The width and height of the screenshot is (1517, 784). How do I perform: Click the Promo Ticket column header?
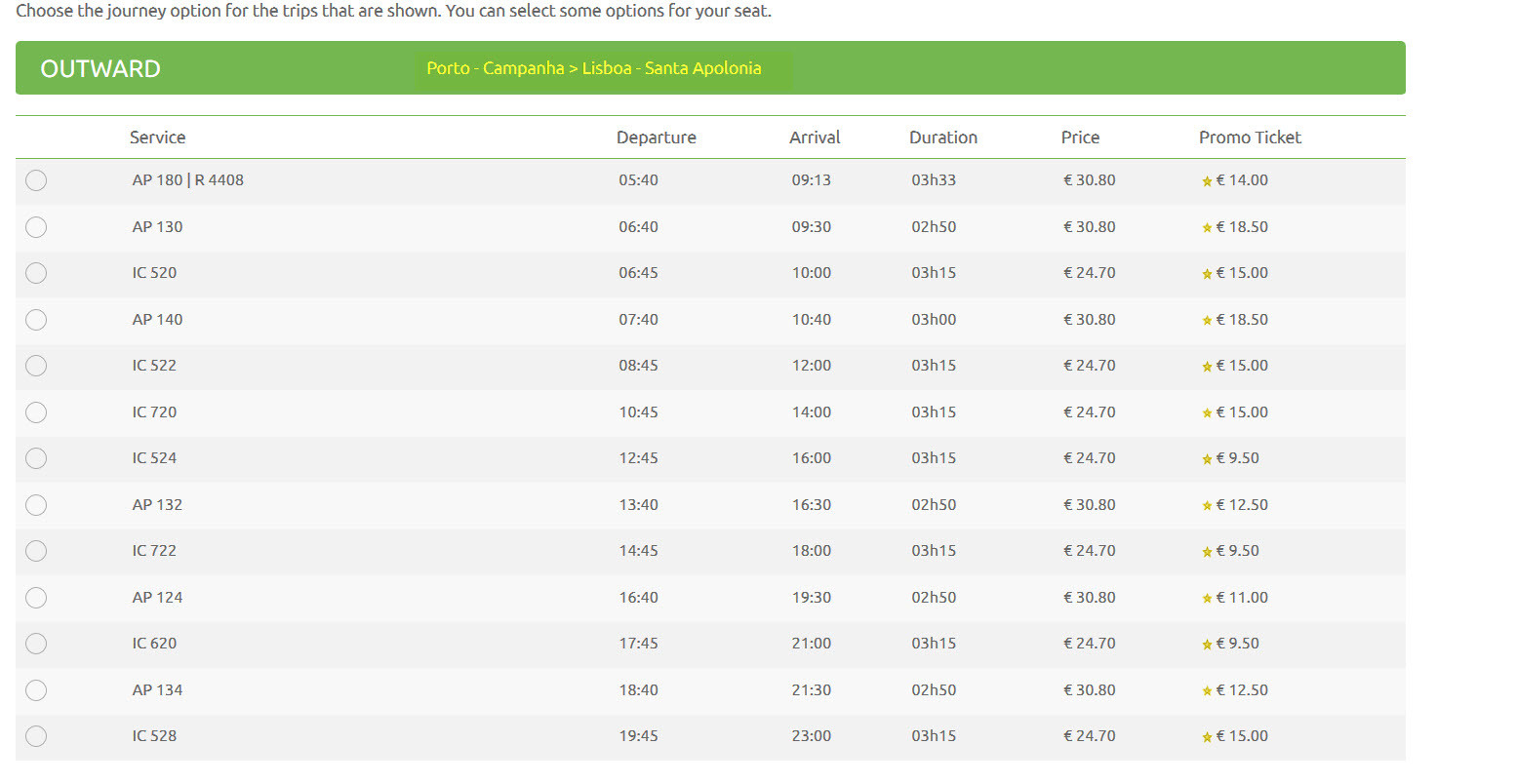pos(1250,137)
